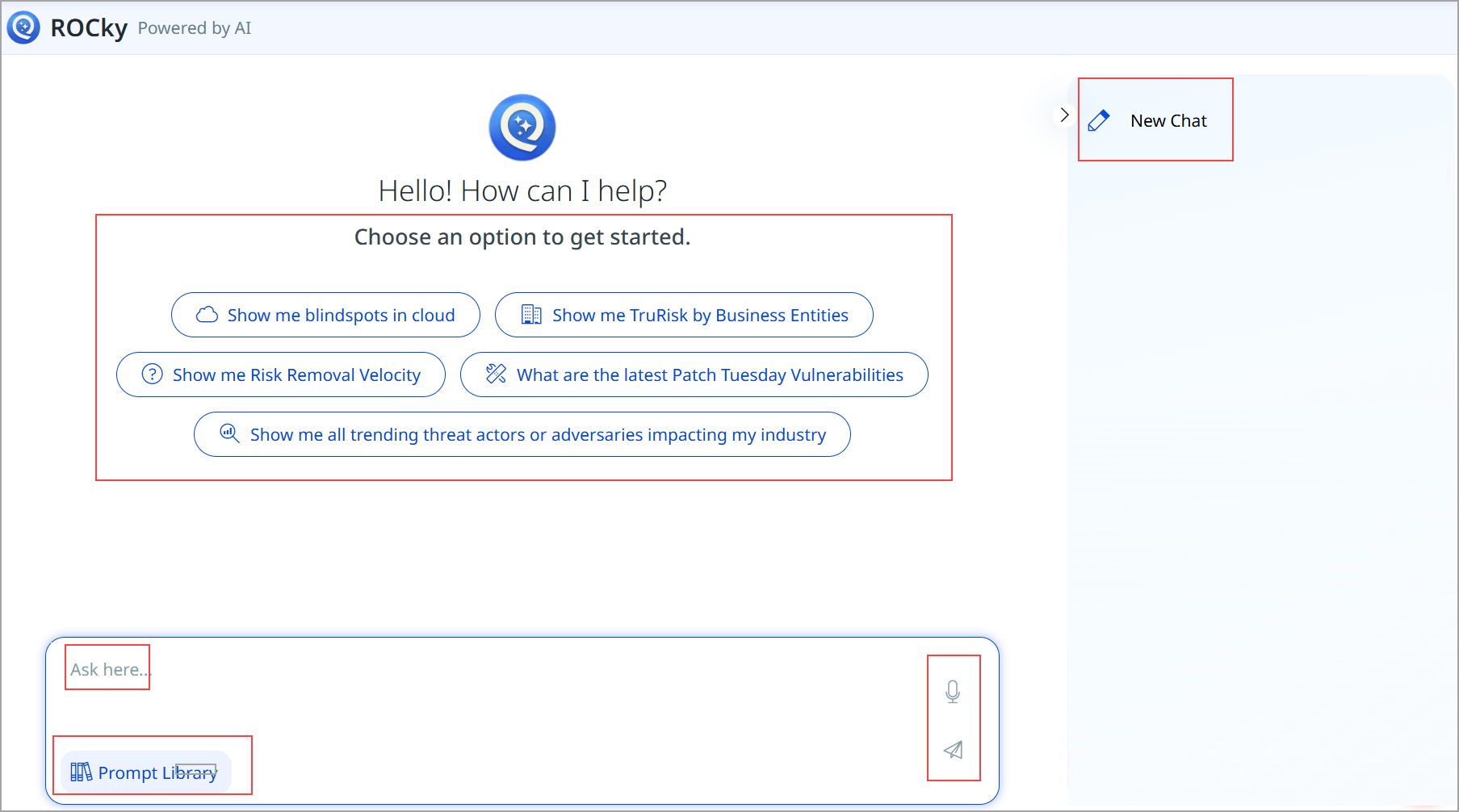This screenshot has height=812, width=1459.
Task: Choose Show me blindspots in cloud
Action: click(x=325, y=315)
